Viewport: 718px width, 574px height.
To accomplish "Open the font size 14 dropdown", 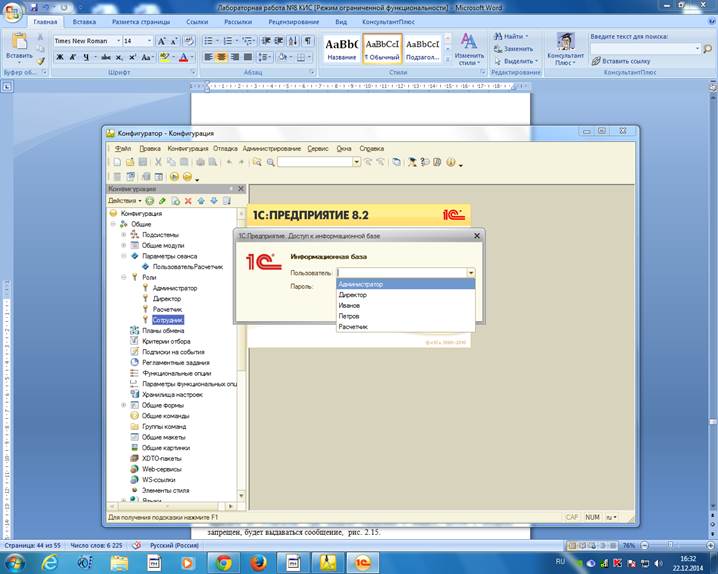I will point(149,41).
